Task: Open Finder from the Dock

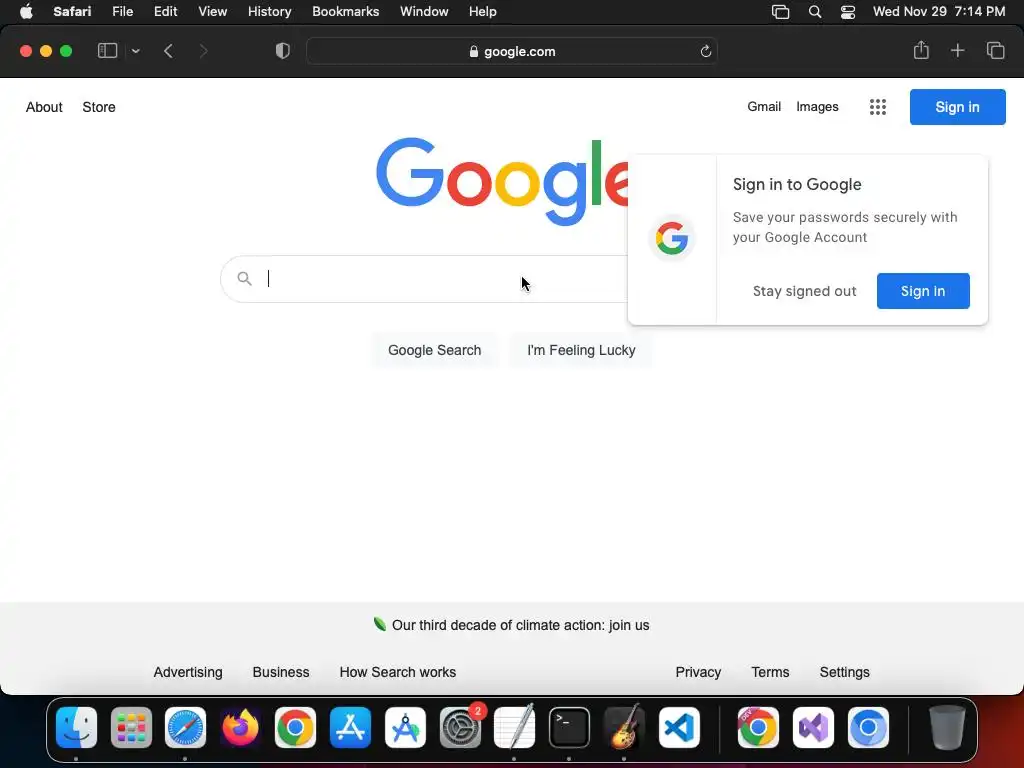Action: point(76,728)
